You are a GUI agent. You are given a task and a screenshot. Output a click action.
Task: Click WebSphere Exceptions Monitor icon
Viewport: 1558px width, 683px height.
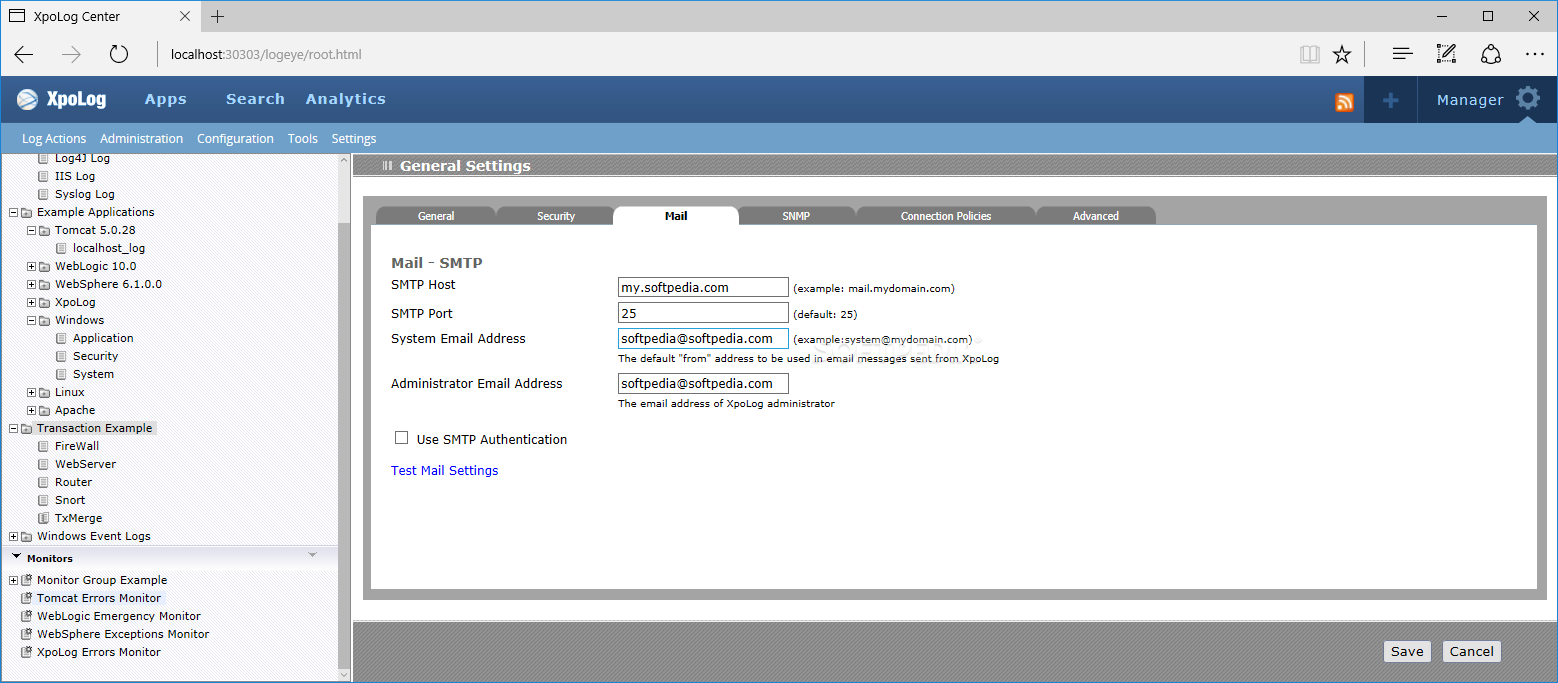(26, 634)
